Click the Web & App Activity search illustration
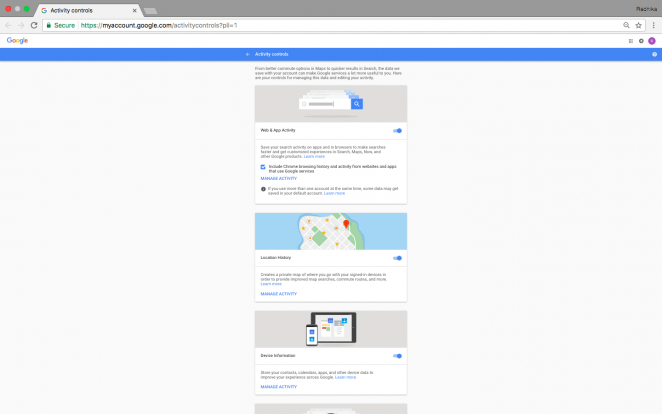The image size is (662, 414). pyautogui.click(x=331, y=104)
